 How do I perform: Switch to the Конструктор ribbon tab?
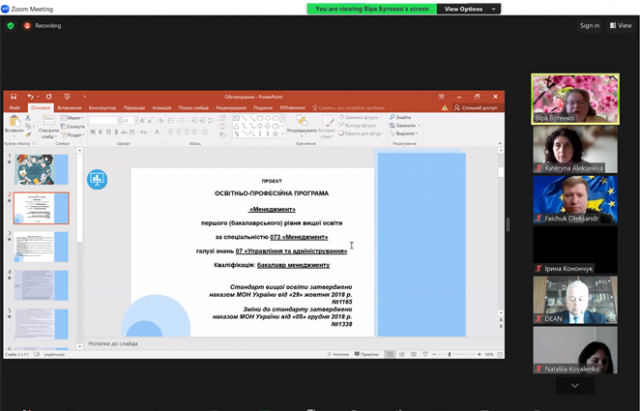[x=102, y=107]
